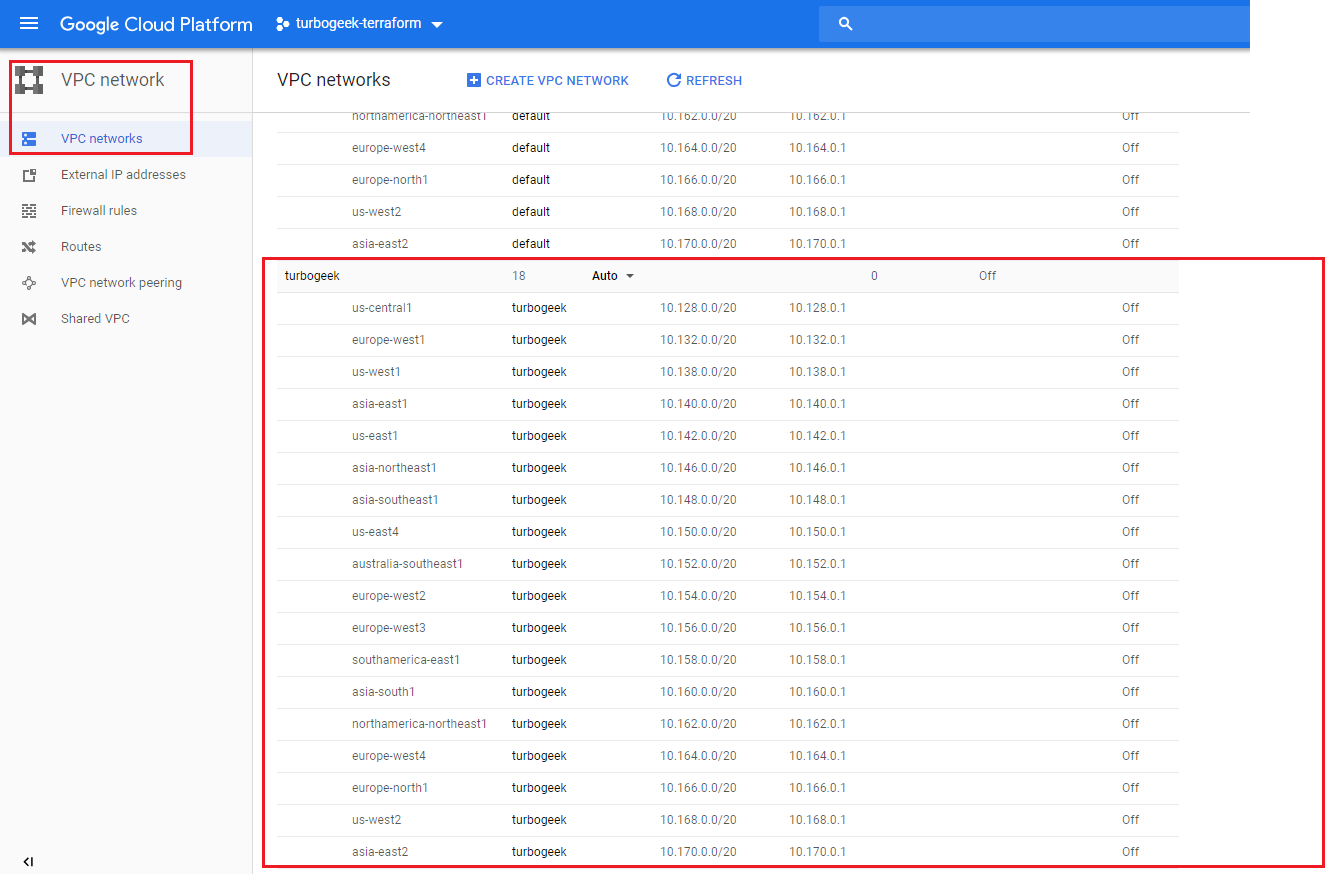Click the Off value in the turbogeek header row
Viewport: 1325px width, 874px height.
[x=987, y=276]
